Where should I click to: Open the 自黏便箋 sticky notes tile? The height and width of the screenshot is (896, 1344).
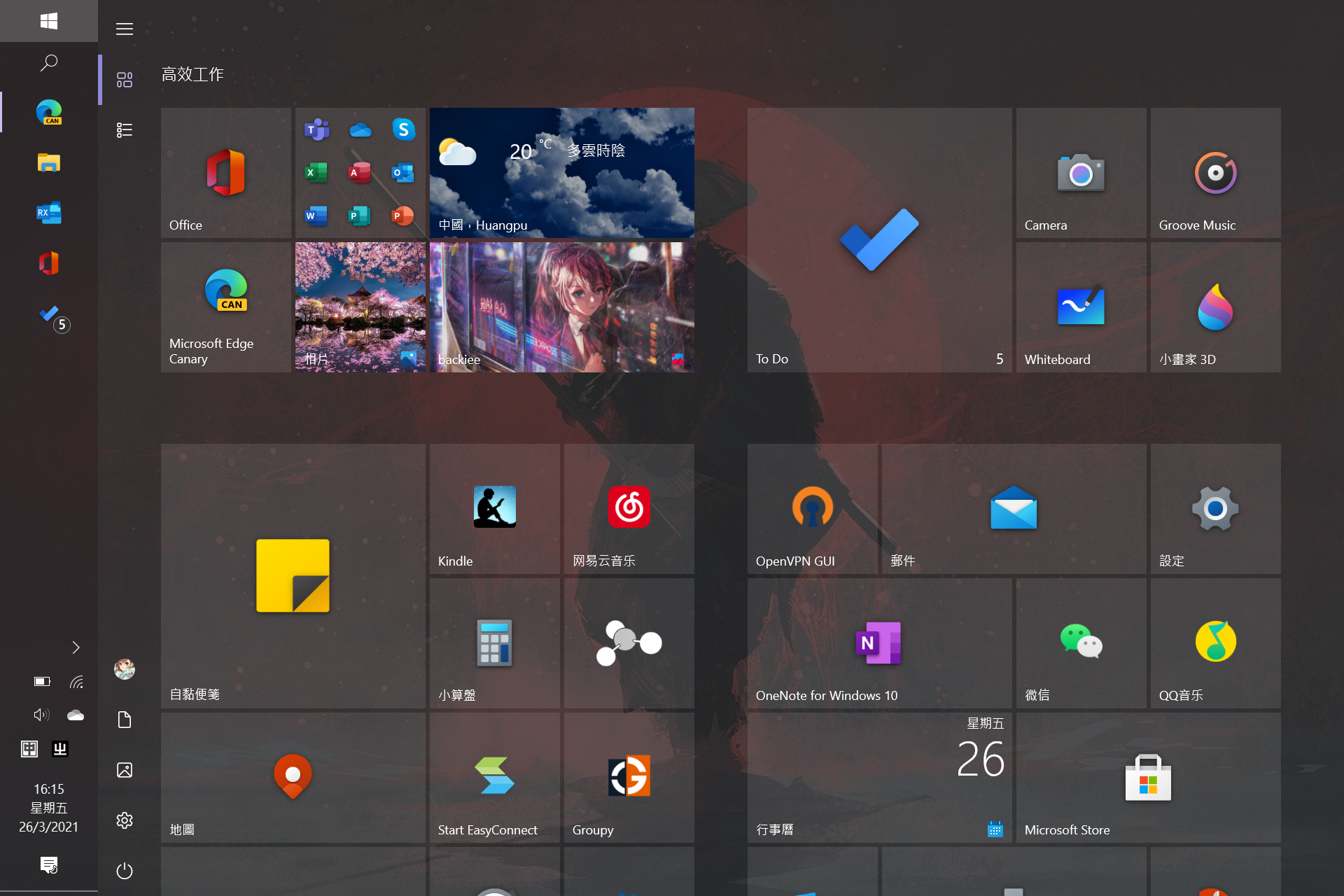click(x=293, y=575)
